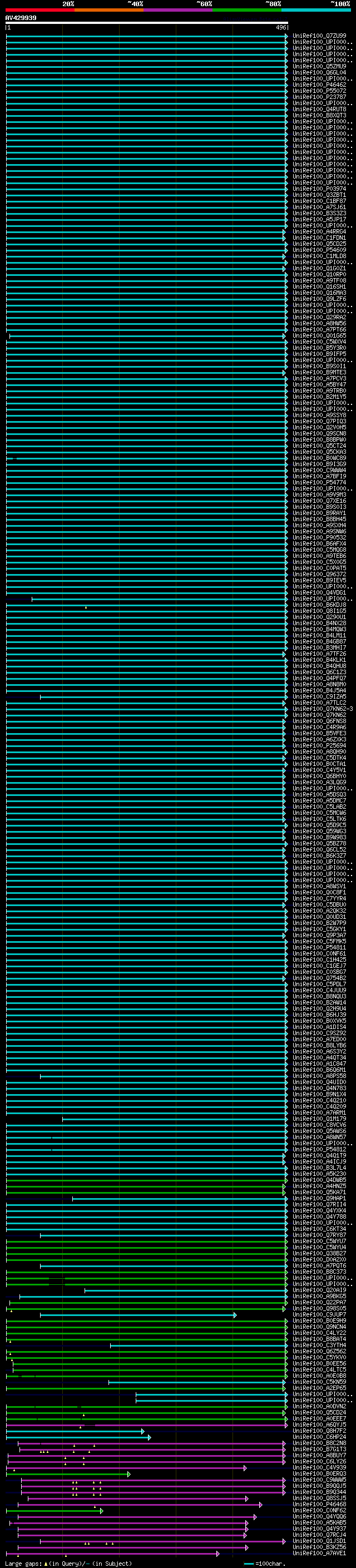This screenshot has width=356, height=1568.
Task: Open hit UniRef100_P23787
Action: point(319,97)
